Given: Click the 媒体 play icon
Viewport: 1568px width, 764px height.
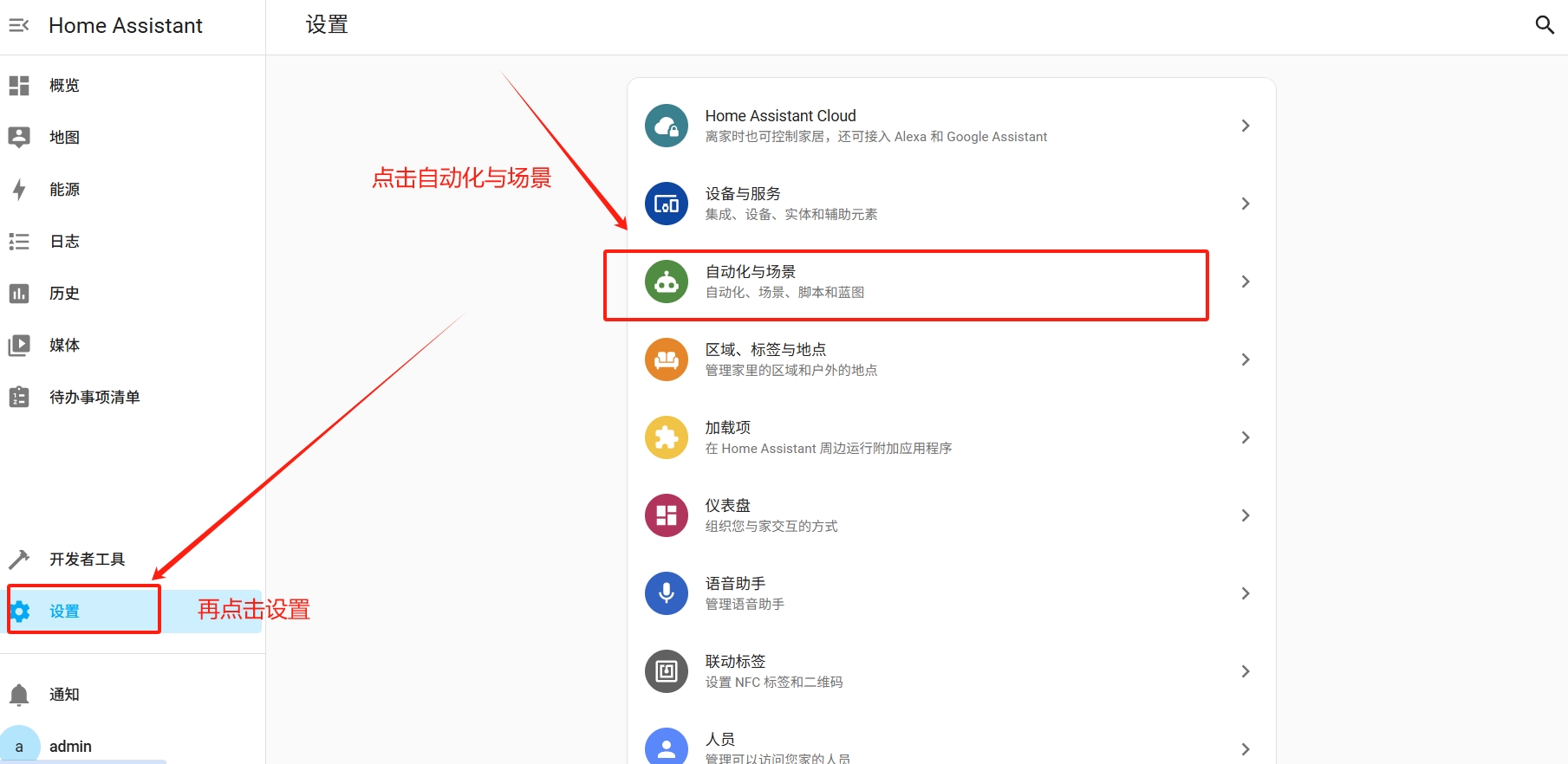Looking at the screenshot, I should point(19,345).
